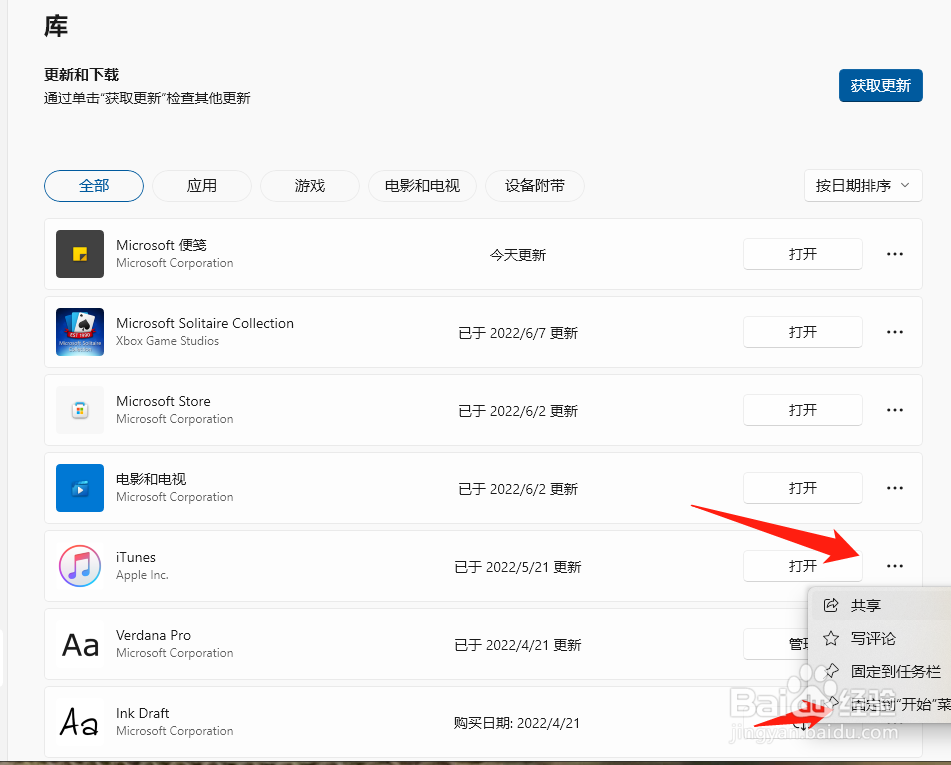Click the share icon in context menu
Viewport: 951px width, 765px height.
[831, 605]
